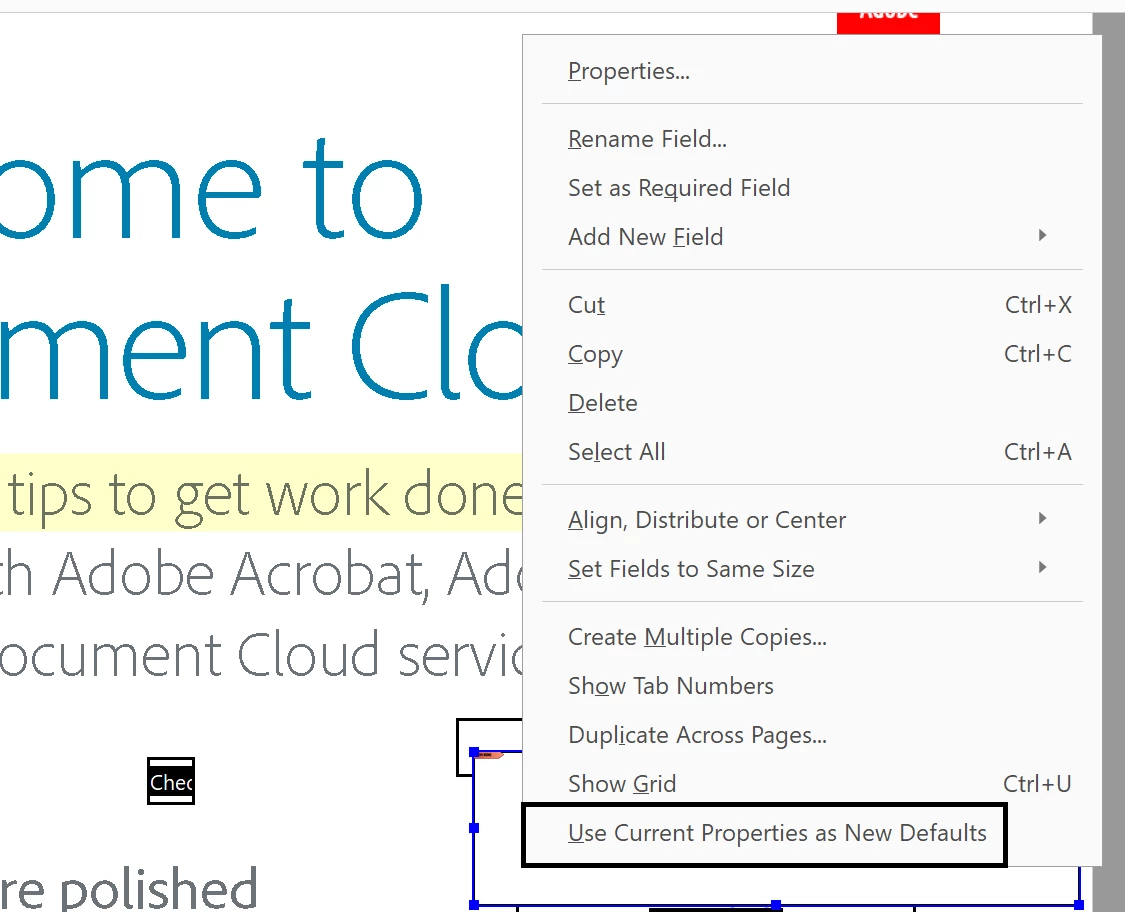
Task: Click Copy in the context menu
Action: point(811,354)
